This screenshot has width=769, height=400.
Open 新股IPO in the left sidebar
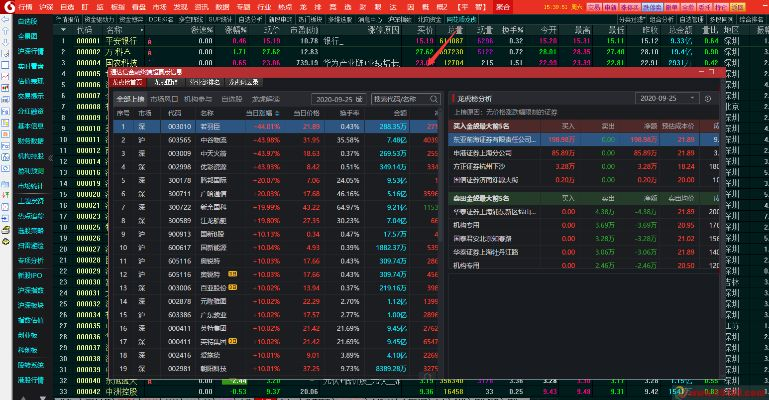[x=30, y=273]
